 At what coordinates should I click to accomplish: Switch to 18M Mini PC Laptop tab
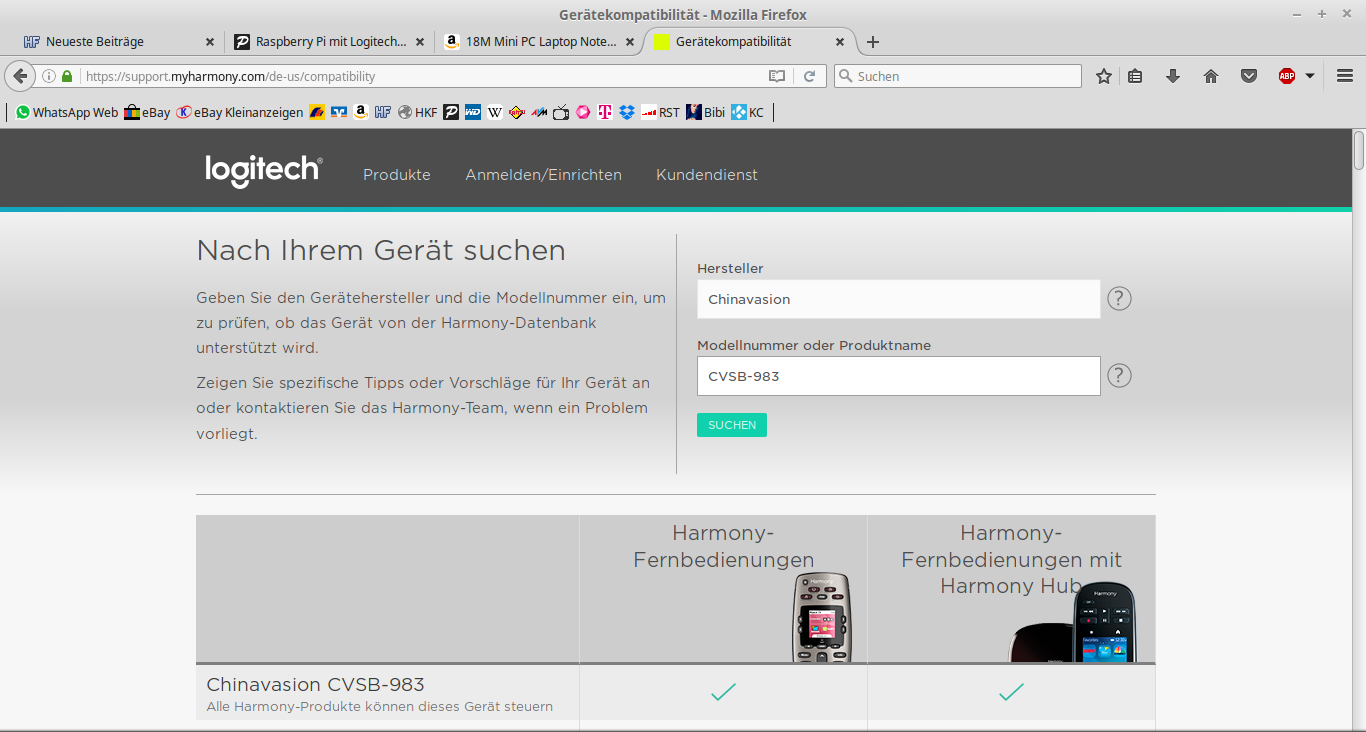[x=540, y=42]
